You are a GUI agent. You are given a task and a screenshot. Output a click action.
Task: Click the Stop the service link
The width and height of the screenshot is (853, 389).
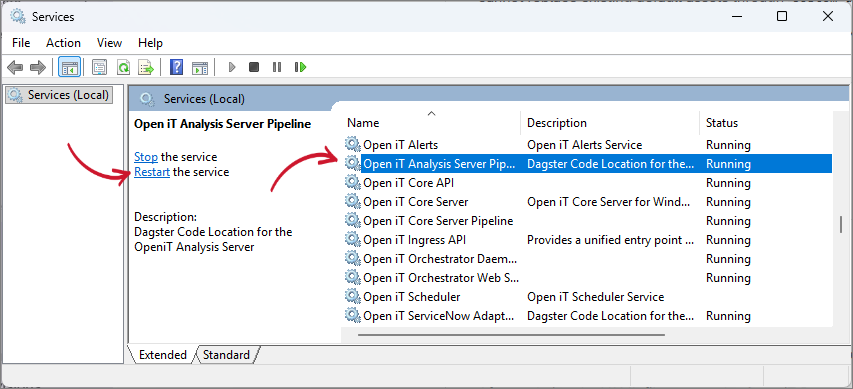tap(146, 157)
